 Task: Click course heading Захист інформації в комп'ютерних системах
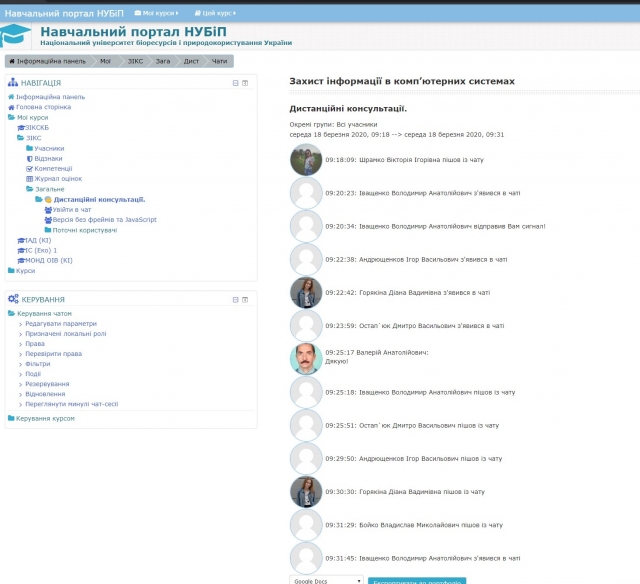(x=402, y=81)
